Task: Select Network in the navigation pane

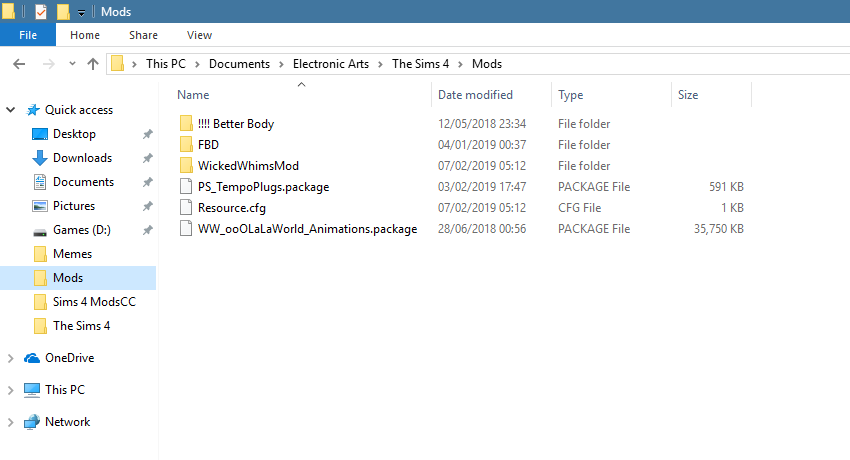Action: (x=67, y=422)
